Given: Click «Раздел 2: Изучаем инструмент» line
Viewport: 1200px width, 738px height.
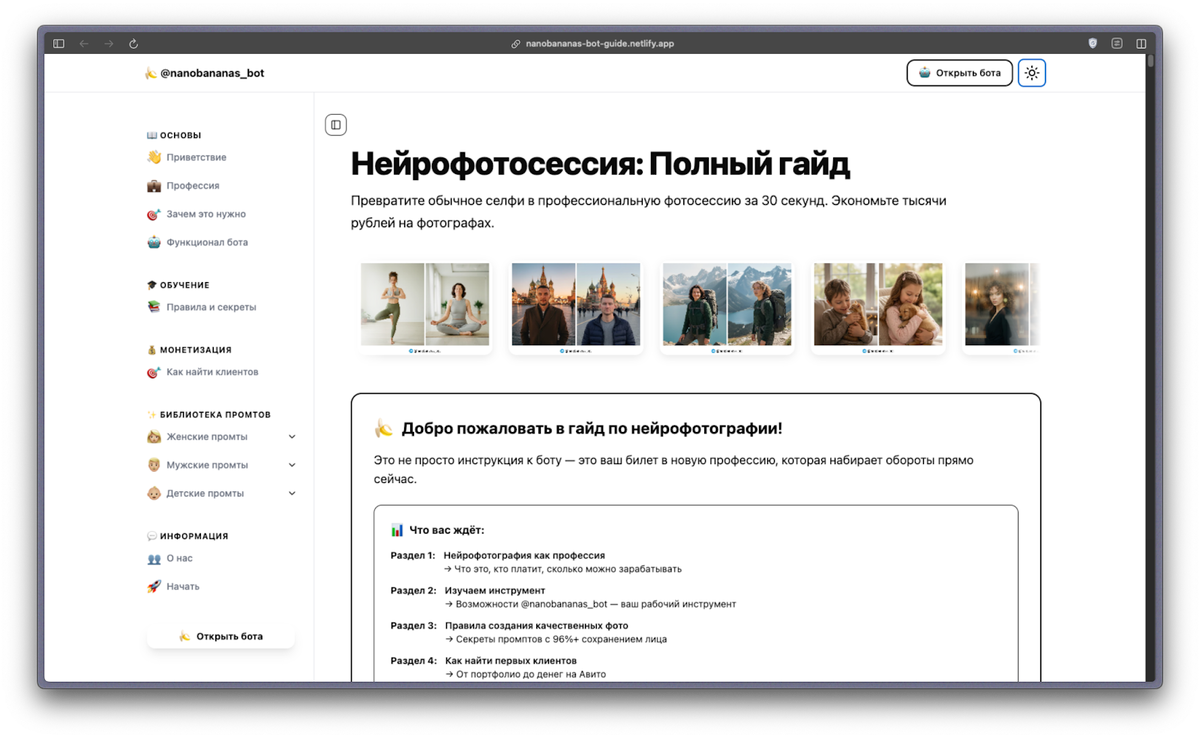Looking at the screenshot, I should pyautogui.click(x=468, y=590).
